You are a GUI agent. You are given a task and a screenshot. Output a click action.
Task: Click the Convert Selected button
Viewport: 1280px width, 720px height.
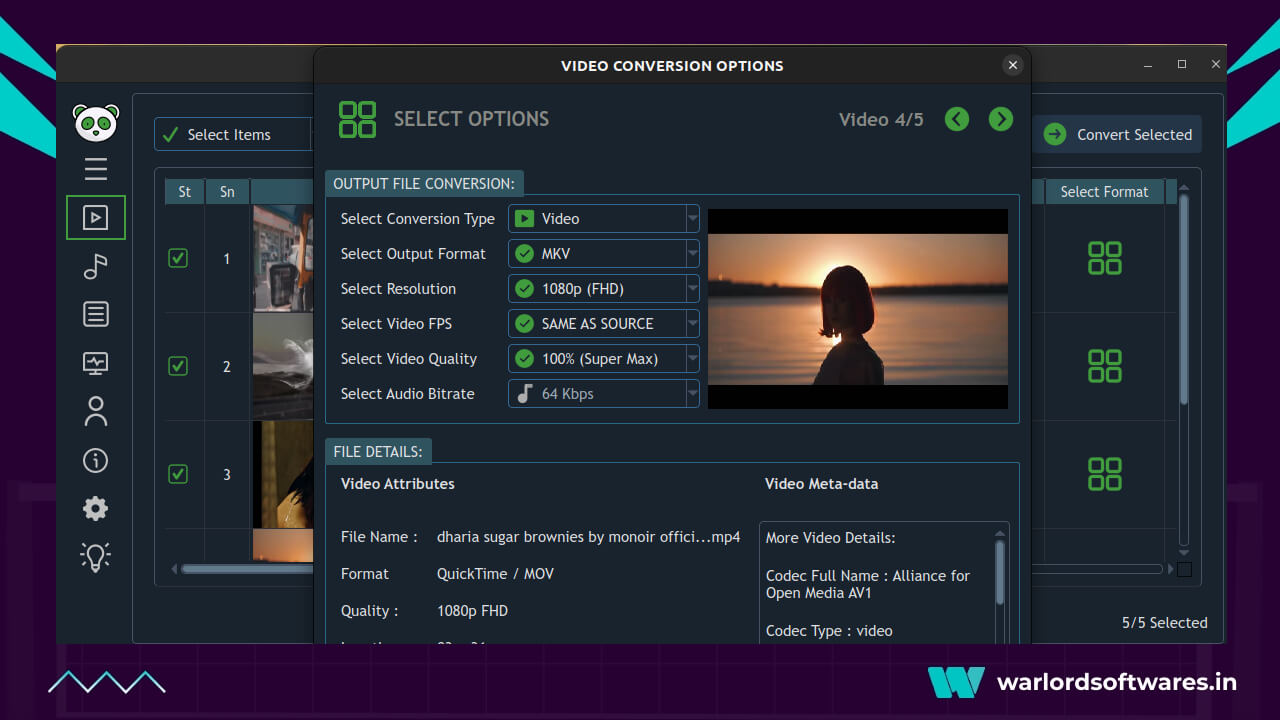1117,134
